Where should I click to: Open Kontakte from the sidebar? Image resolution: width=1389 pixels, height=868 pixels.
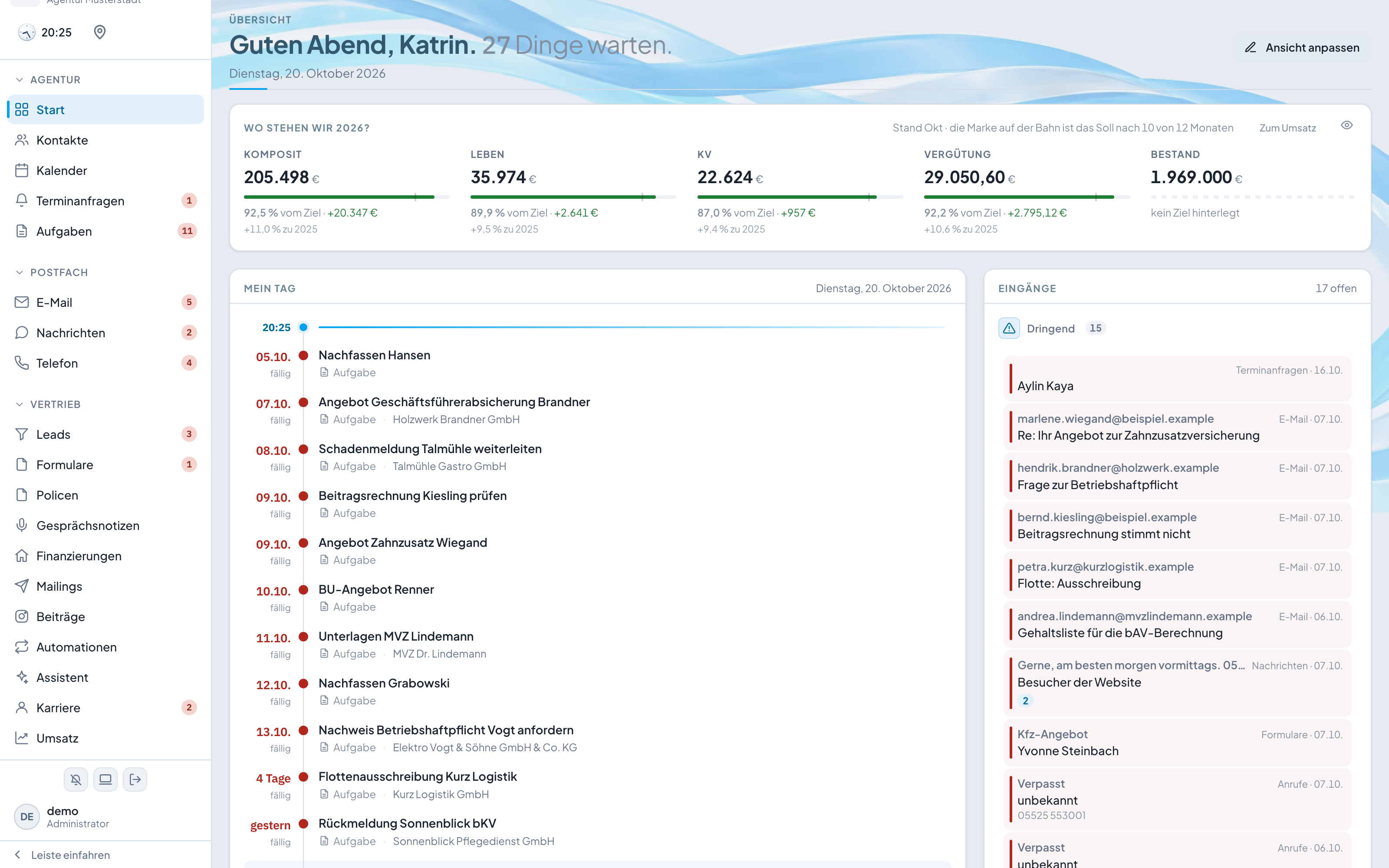point(105,140)
